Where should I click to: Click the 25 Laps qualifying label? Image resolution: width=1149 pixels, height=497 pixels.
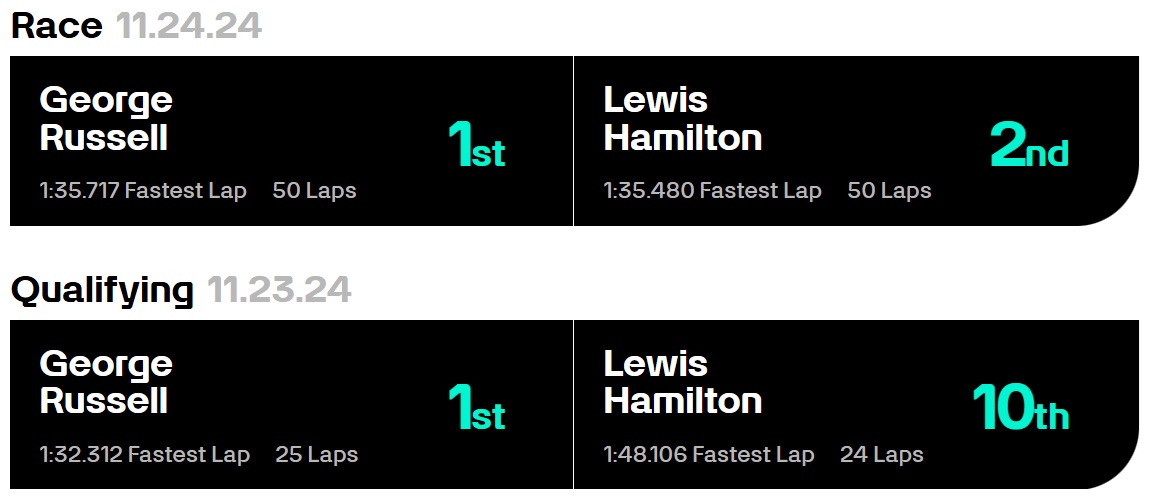(317, 454)
